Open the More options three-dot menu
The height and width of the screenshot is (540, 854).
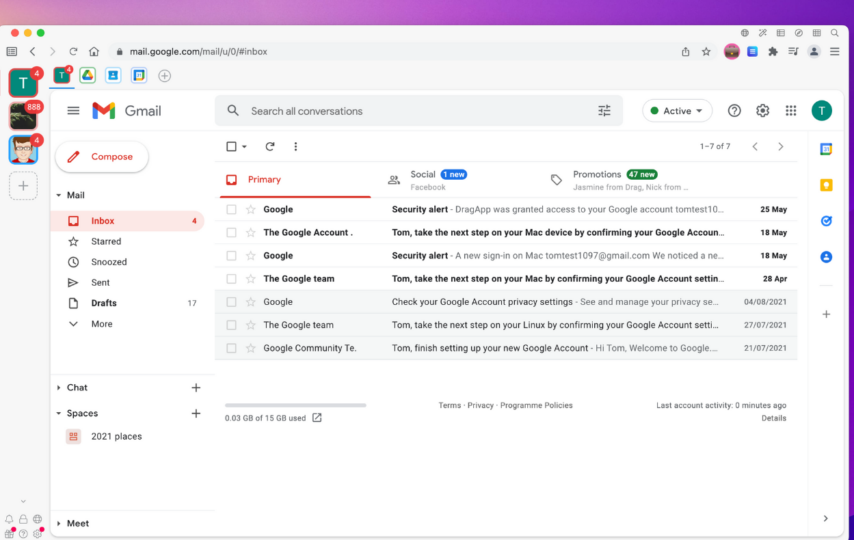click(295, 146)
